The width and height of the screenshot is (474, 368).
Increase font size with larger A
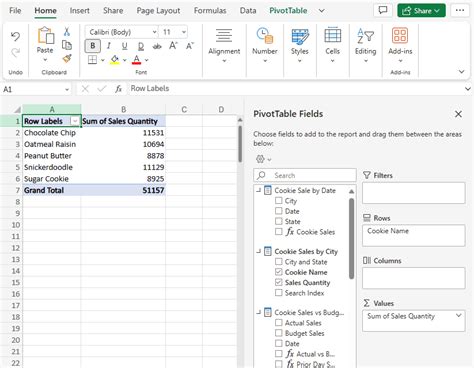point(173,46)
